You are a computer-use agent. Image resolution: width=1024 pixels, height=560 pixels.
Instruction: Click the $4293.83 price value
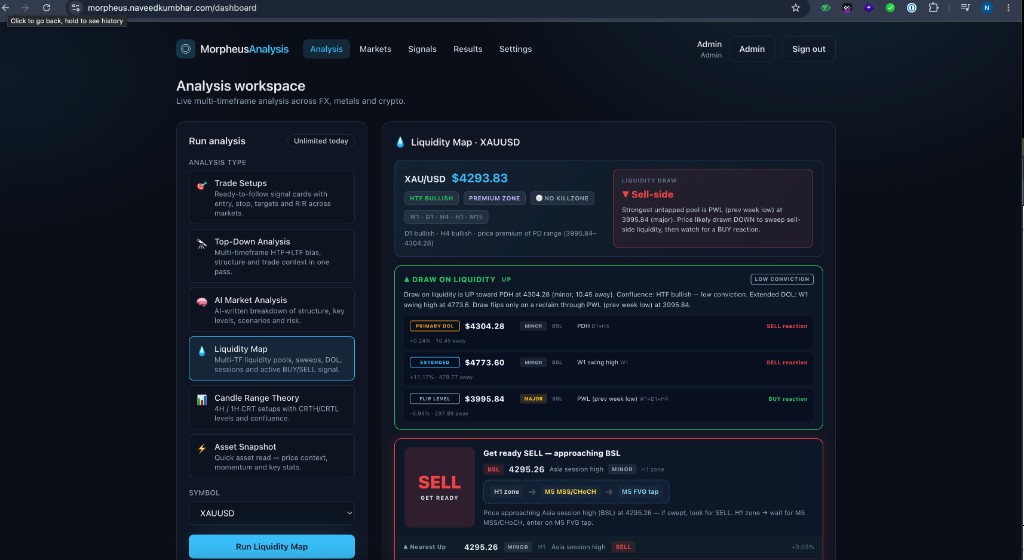tap(479, 178)
